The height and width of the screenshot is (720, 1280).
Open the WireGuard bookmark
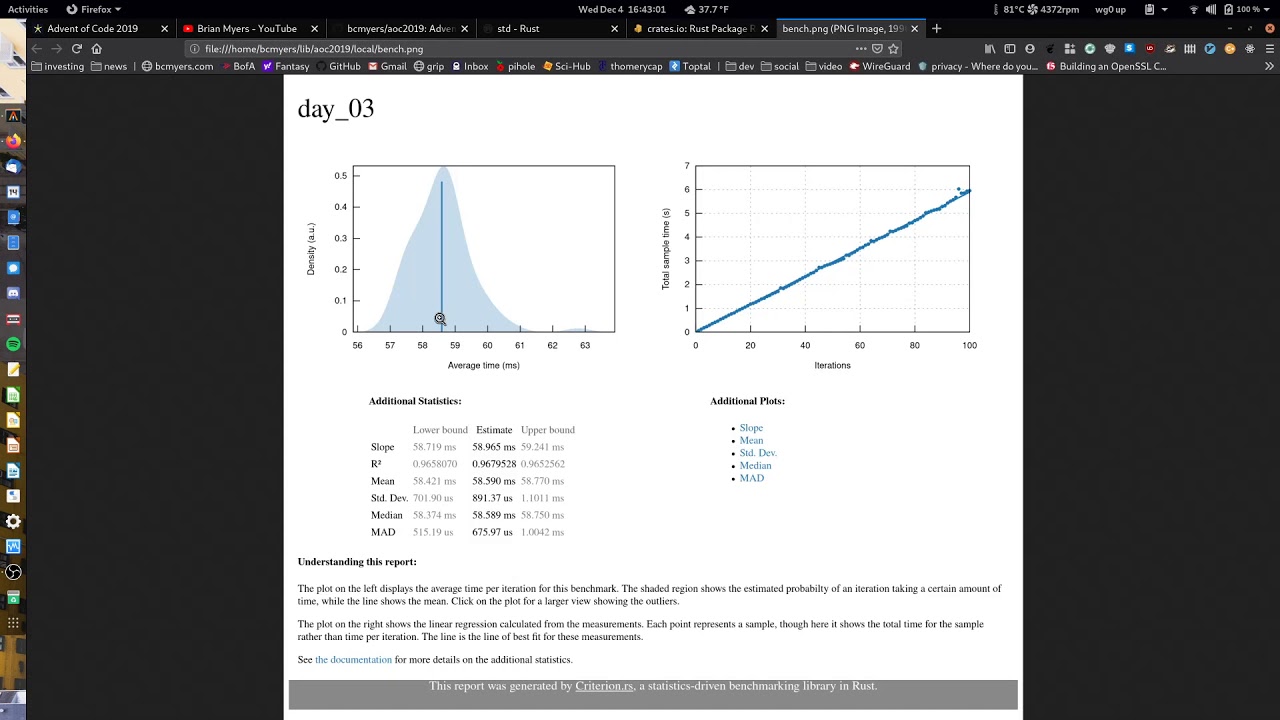(x=879, y=66)
